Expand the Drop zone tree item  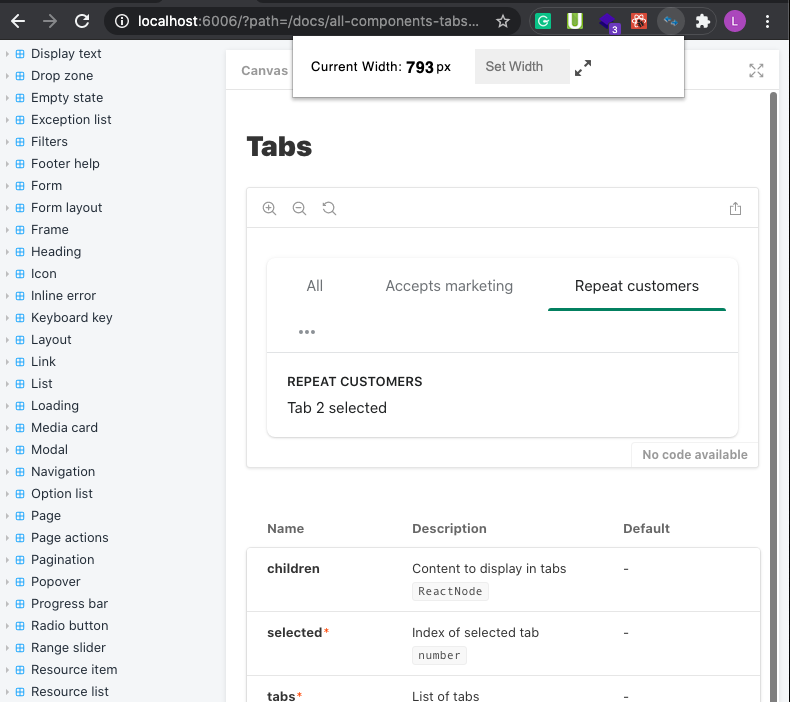coord(7,76)
